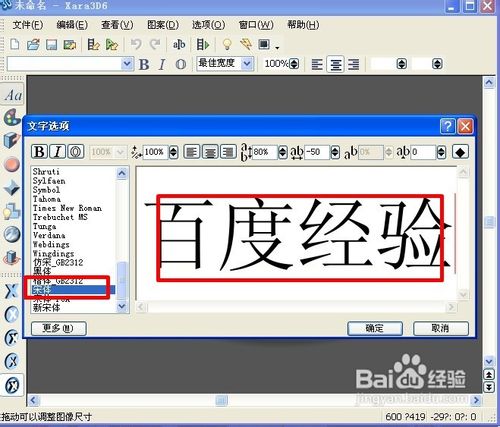The image size is (500, 427).
Task: Close the 文字选项 dialog
Action: (x=465, y=126)
